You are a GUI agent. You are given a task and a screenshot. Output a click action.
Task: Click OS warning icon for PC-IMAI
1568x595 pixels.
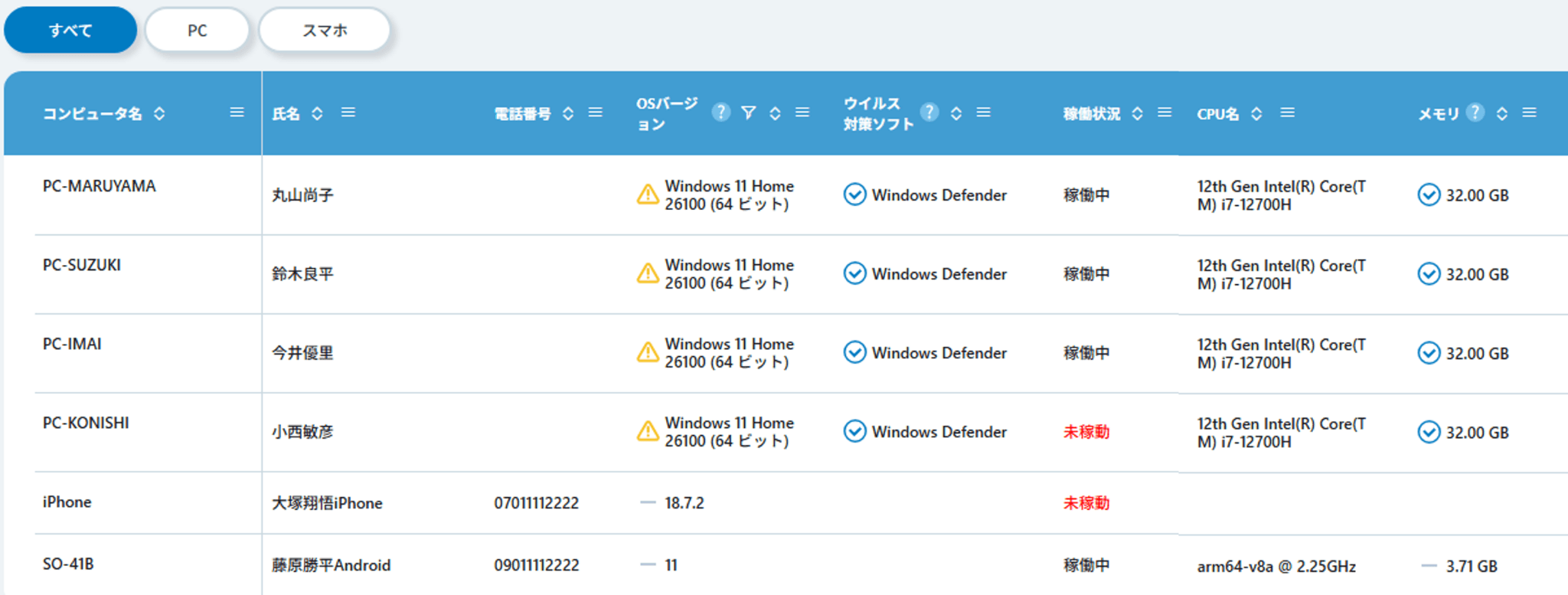click(x=648, y=352)
